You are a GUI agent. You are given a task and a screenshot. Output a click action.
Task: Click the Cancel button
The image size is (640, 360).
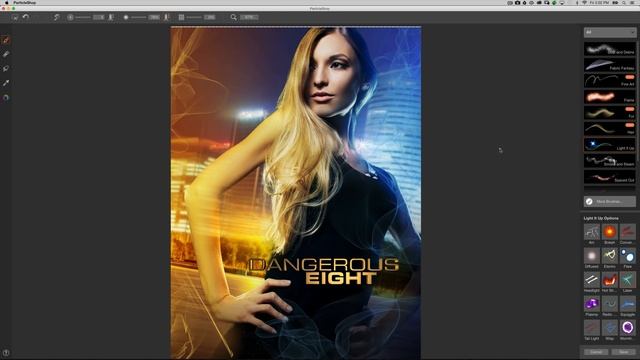coord(596,352)
